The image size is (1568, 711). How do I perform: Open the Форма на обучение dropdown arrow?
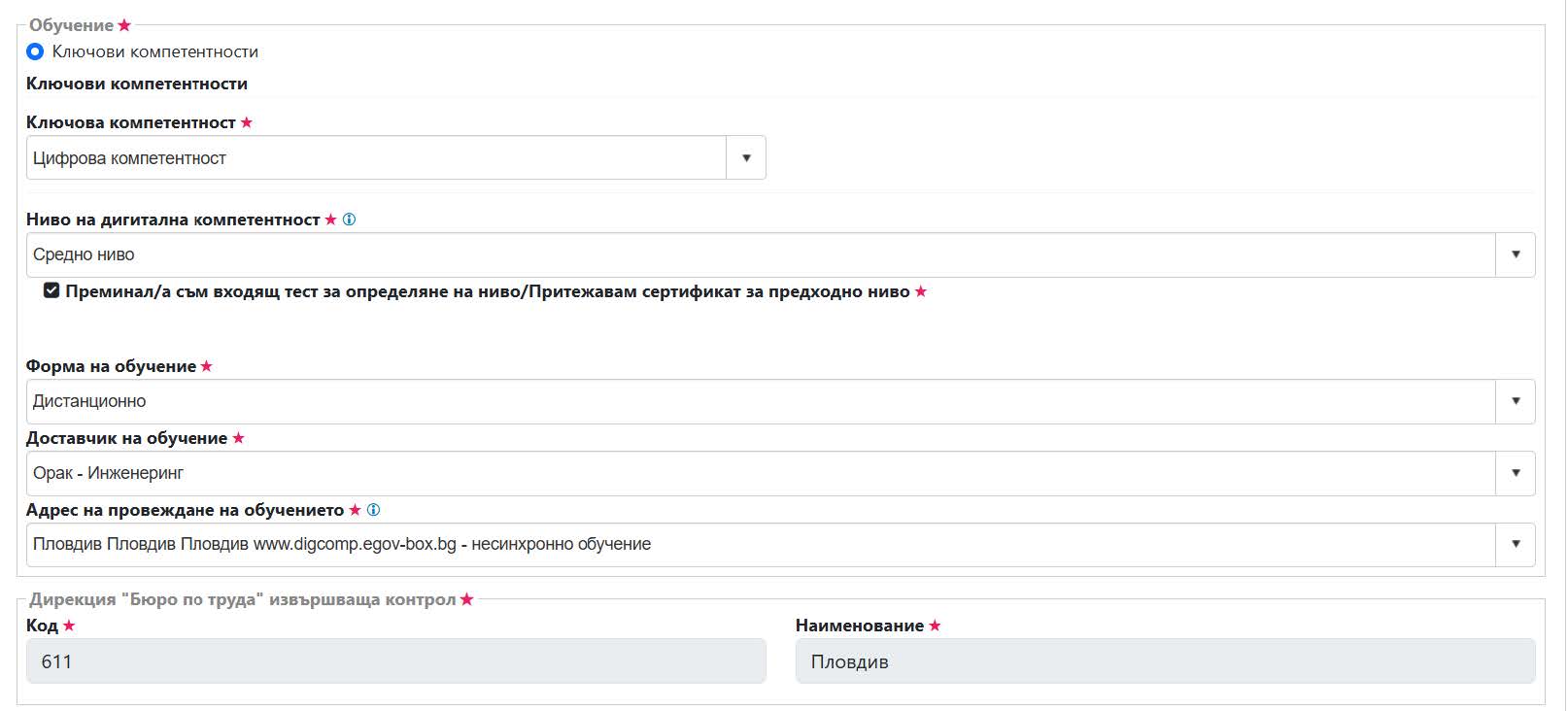(x=1516, y=401)
